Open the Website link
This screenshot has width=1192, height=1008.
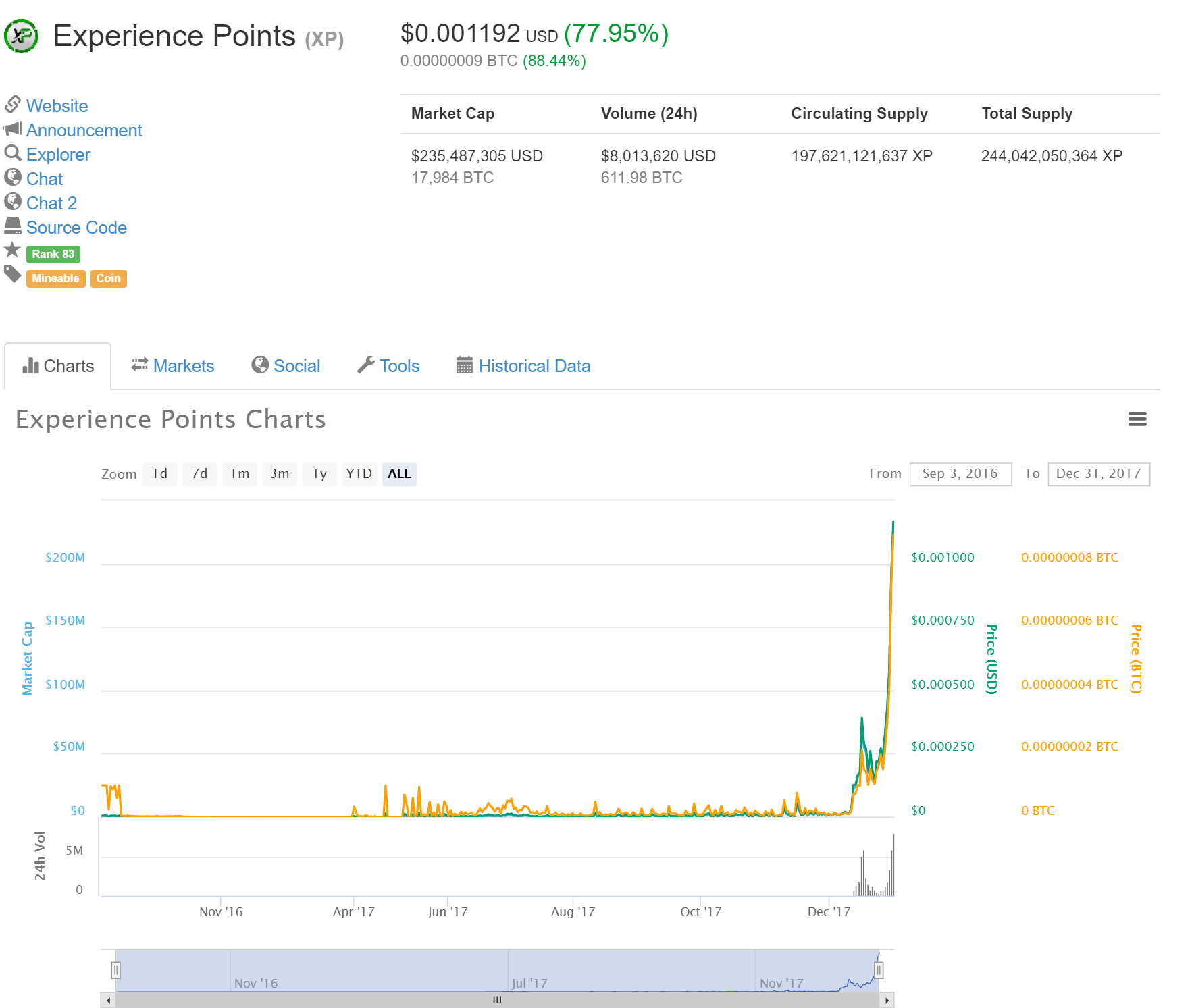click(x=57, y=106)
